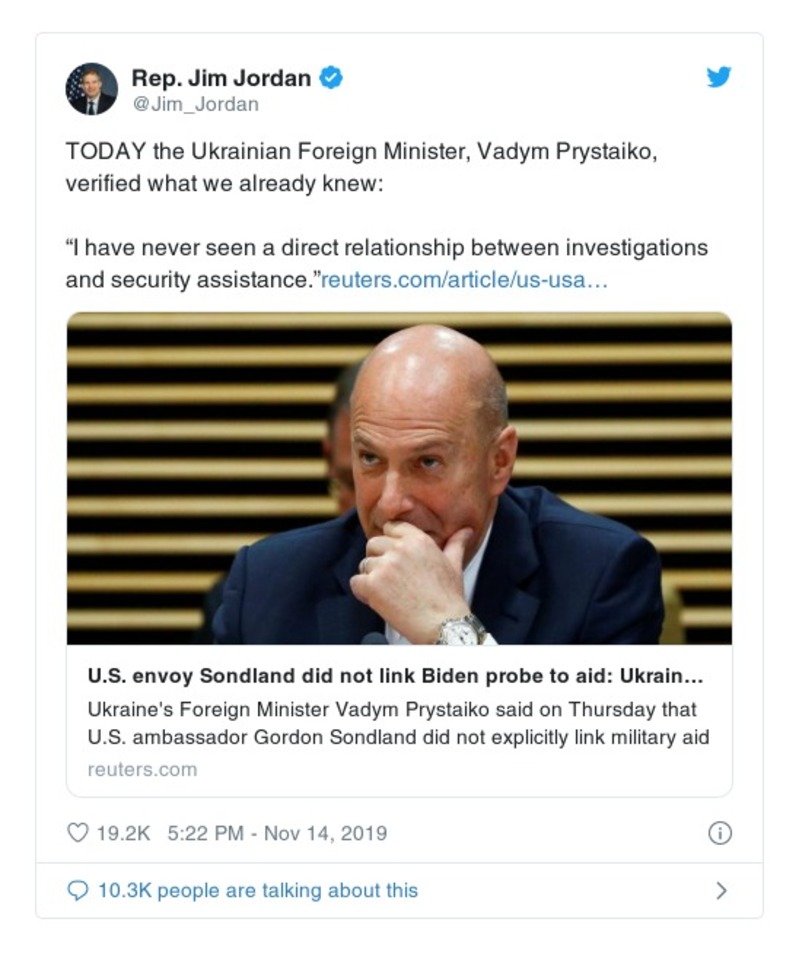This screenshot has height=957, width=799.
Task: Open the headline "U.S. envoy Sondland did not link Biden probe"
Action: pyautogui.click(x=395, y=676)
